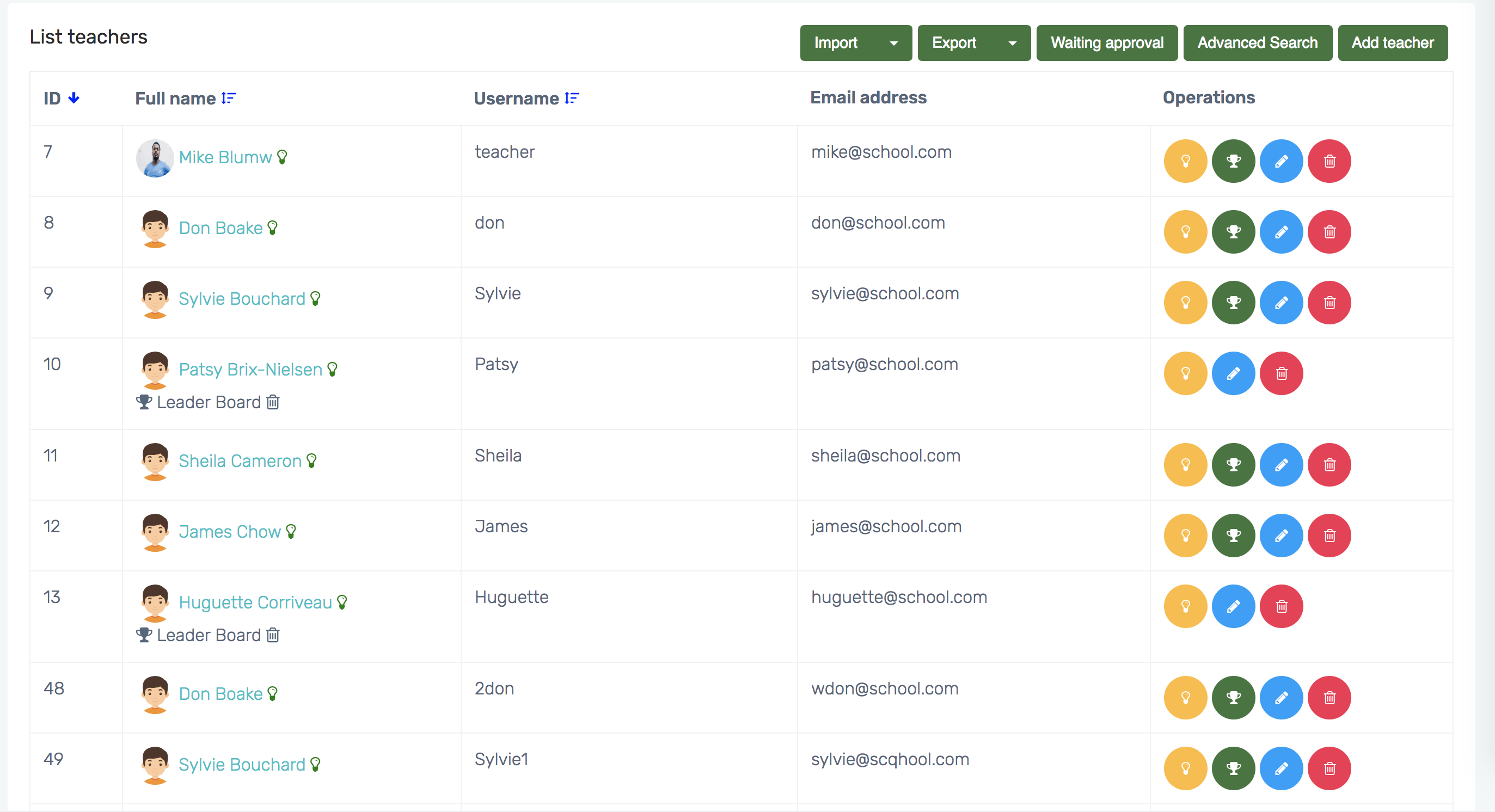Click Mike Blumw's profile photo
The height and width of the screenshot is (812, 1495).
[x=155, y=158]
